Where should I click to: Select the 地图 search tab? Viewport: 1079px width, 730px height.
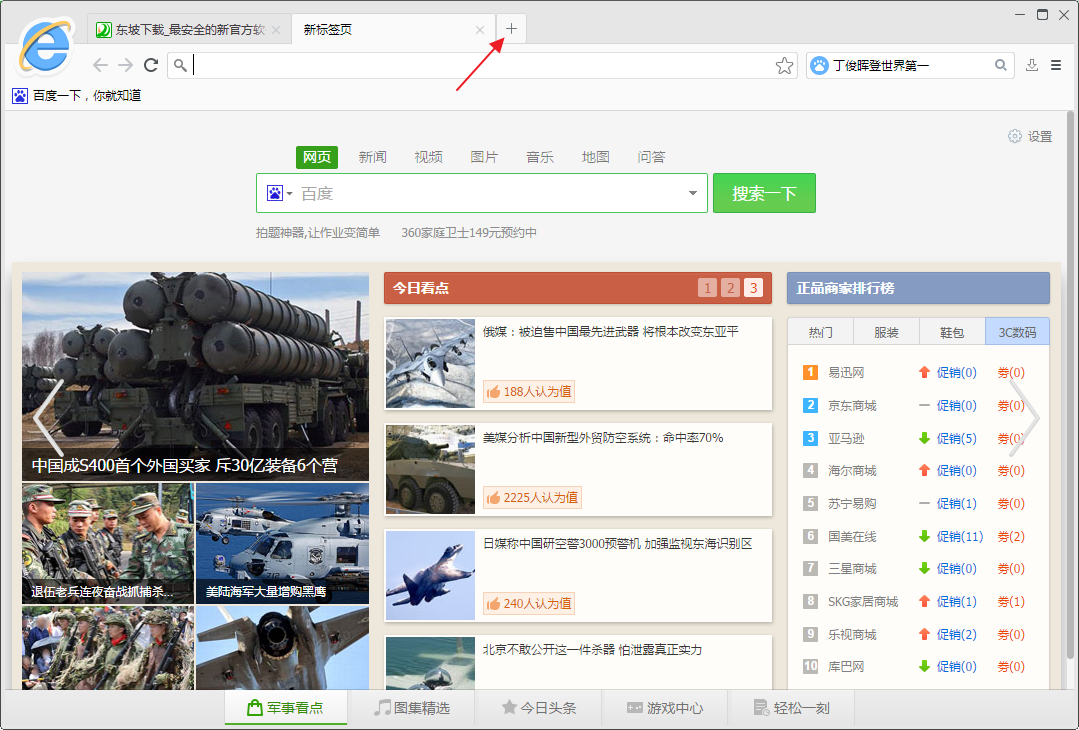tap(595, 157)
